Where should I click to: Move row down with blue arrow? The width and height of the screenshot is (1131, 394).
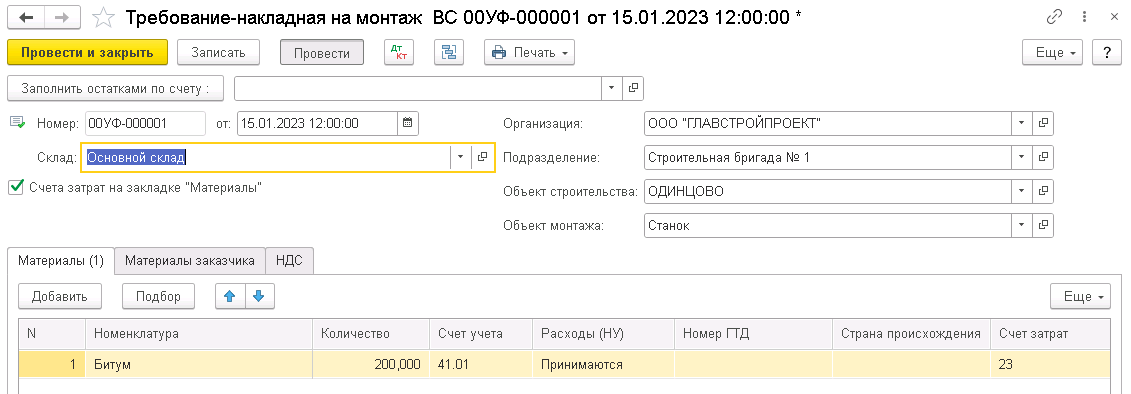(x=260, y=296)
